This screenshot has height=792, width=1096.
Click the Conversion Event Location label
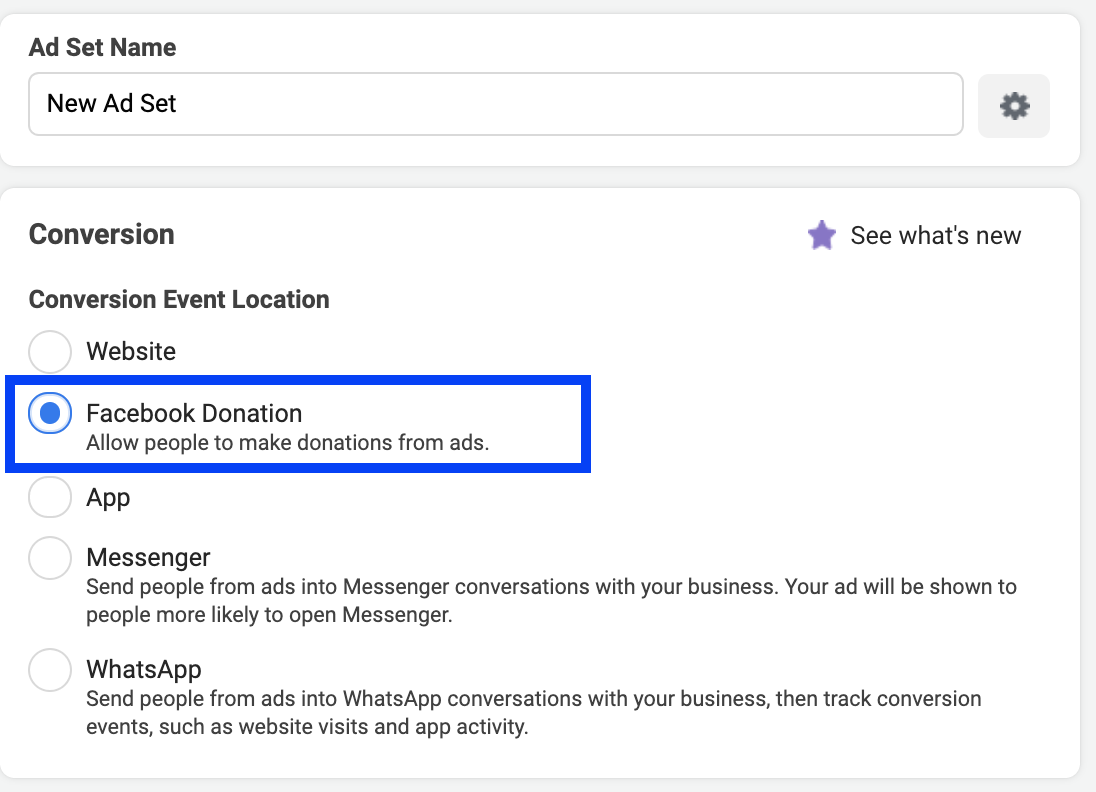click(x=179, y=299)
